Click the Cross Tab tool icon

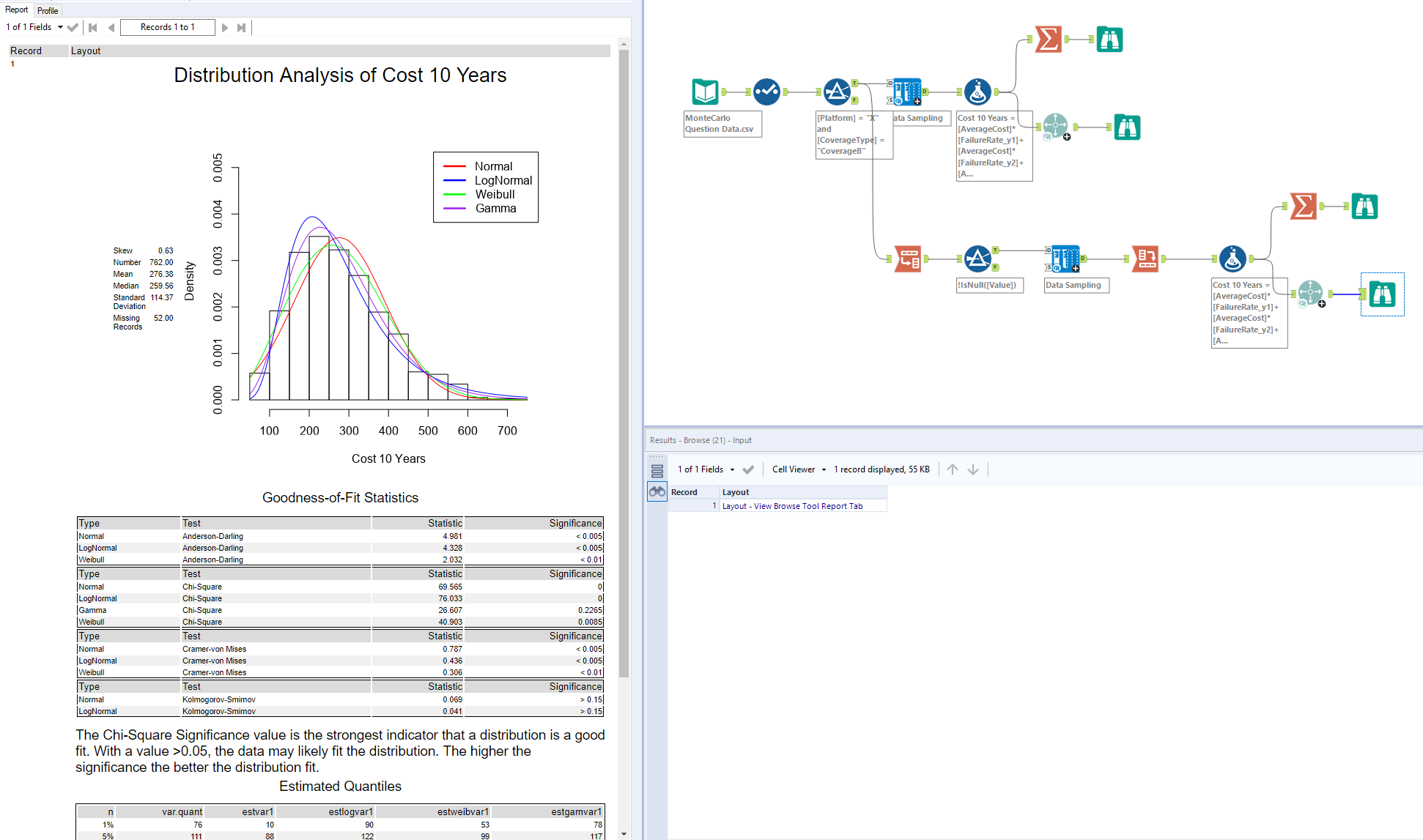pyautogui.click(x=1145, y=259)
